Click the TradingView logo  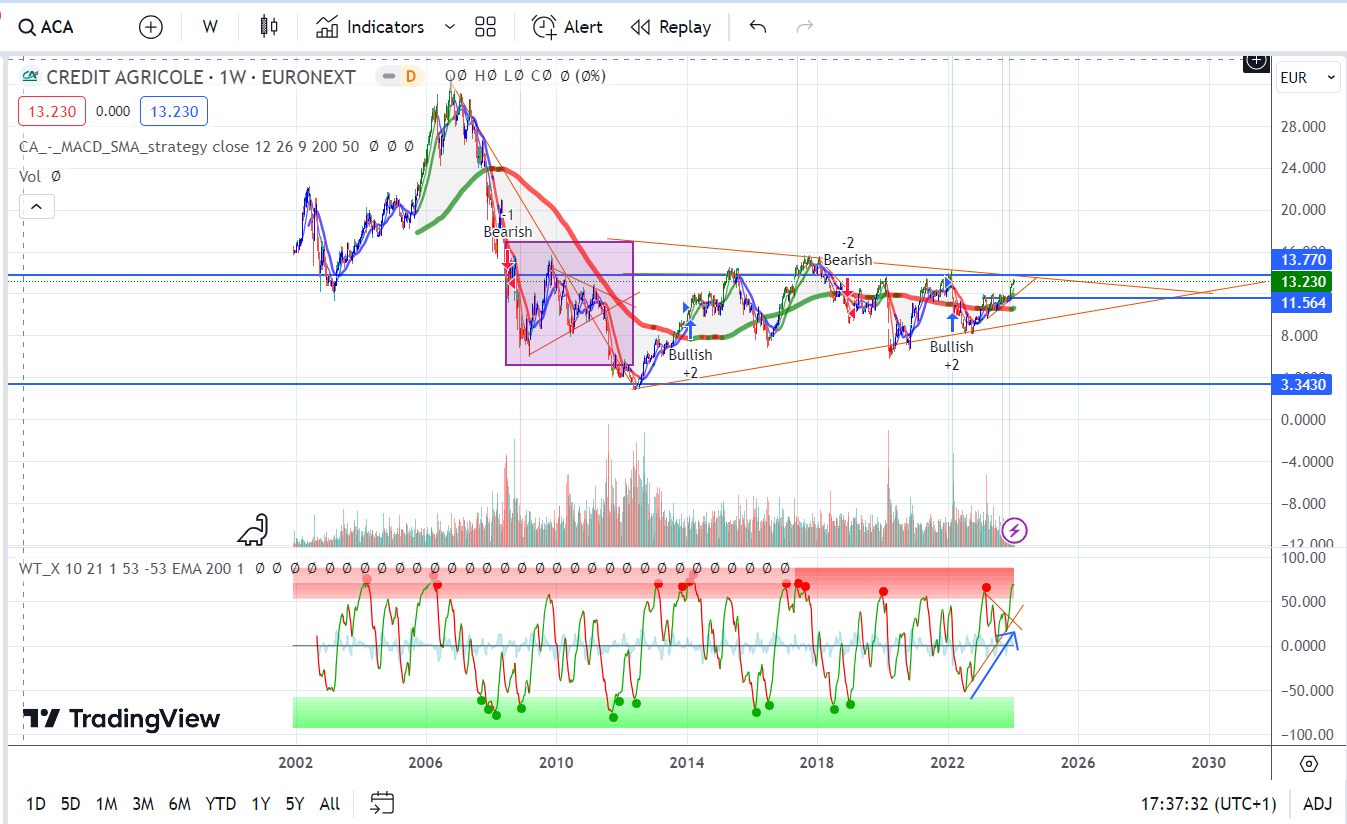tap(121, 718)
